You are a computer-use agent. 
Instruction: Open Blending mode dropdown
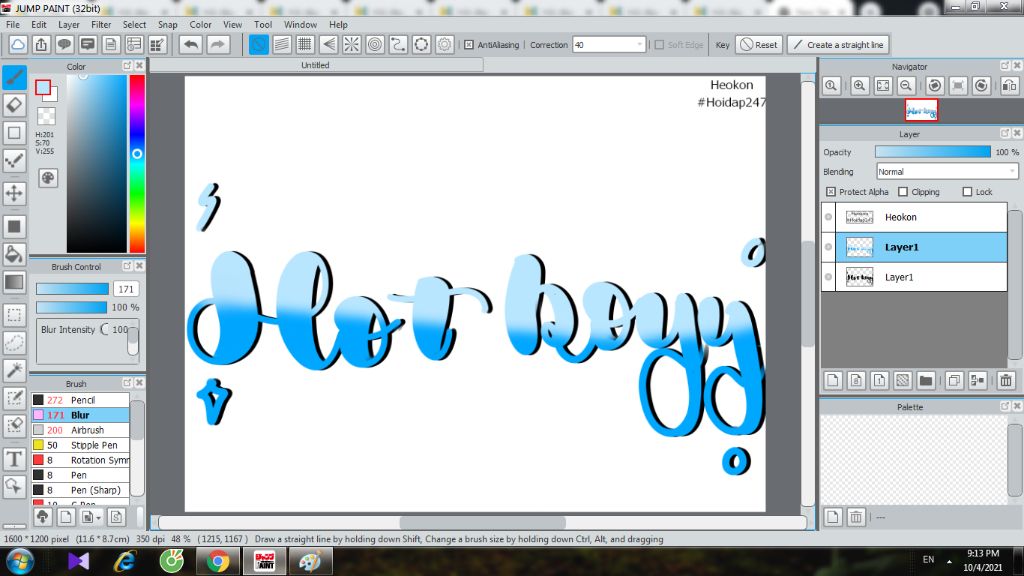pyautogui.click(x=947, y=172)
